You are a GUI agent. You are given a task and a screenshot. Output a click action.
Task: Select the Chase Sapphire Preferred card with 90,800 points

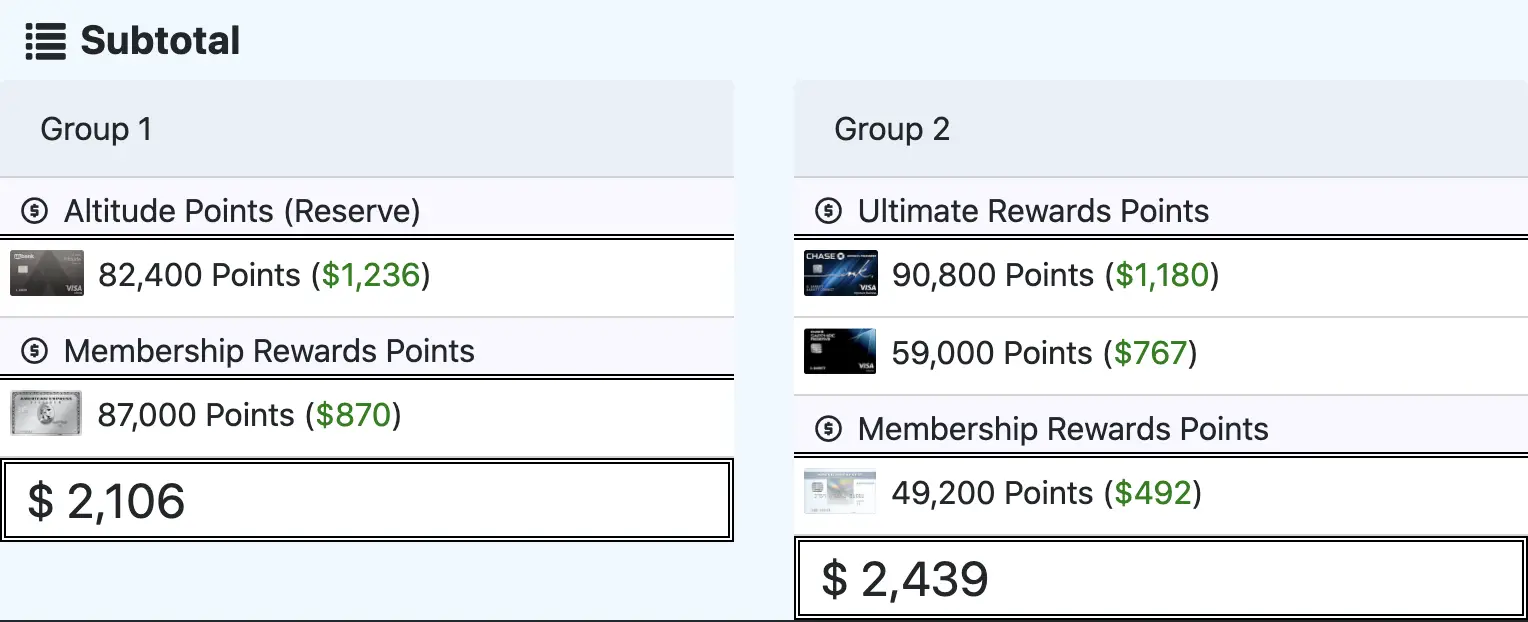(x=840, y=274)
